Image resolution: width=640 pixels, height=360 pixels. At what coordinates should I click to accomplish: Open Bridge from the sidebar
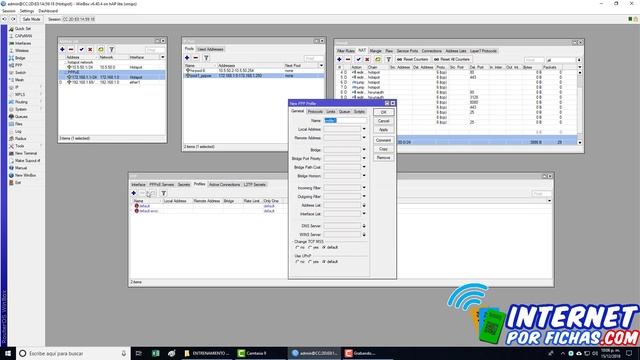[x=20, y=58]
